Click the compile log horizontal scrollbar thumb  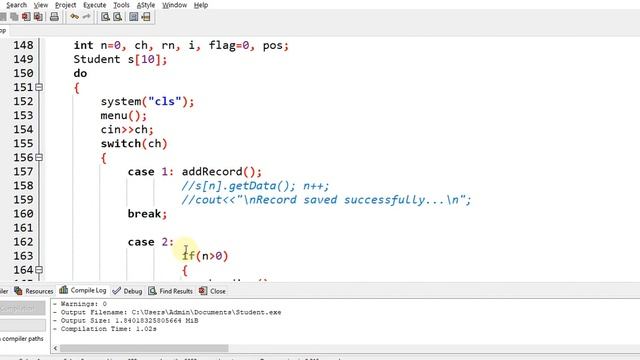coord(144,348)
